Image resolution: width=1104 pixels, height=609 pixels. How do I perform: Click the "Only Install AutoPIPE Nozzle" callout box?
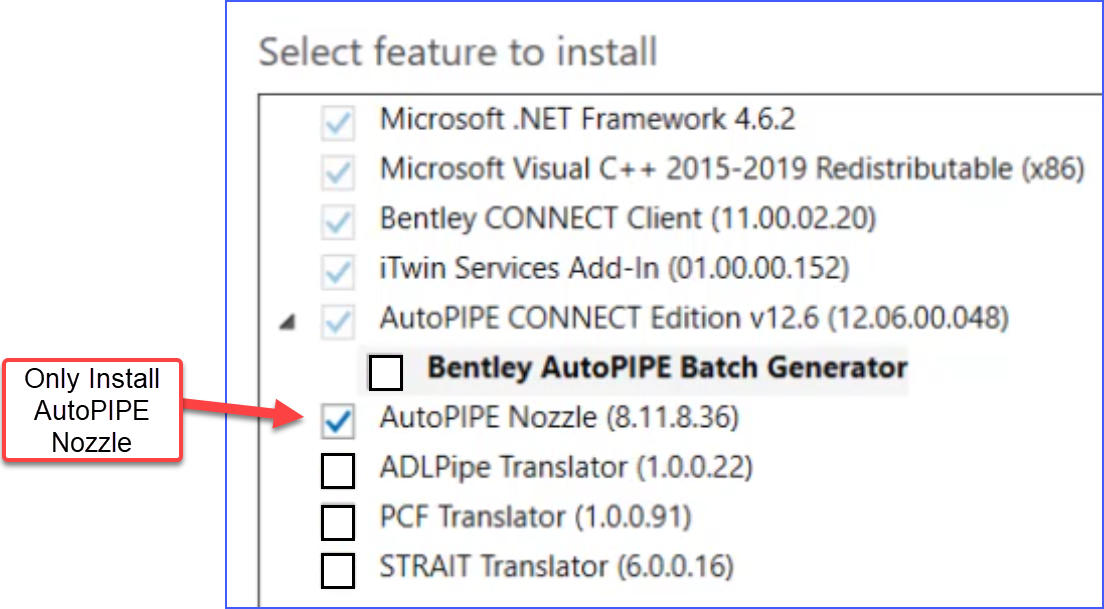pos(92,410)
